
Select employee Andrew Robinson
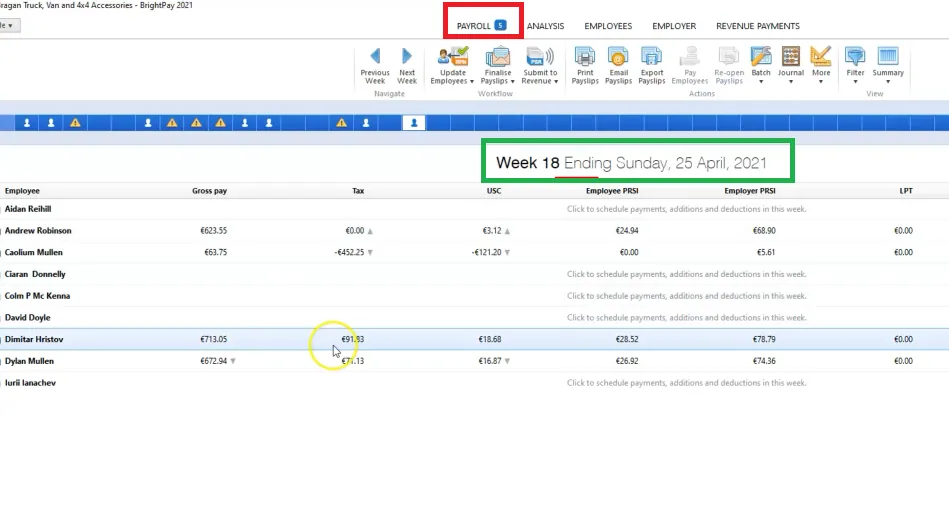pos(38,231)
